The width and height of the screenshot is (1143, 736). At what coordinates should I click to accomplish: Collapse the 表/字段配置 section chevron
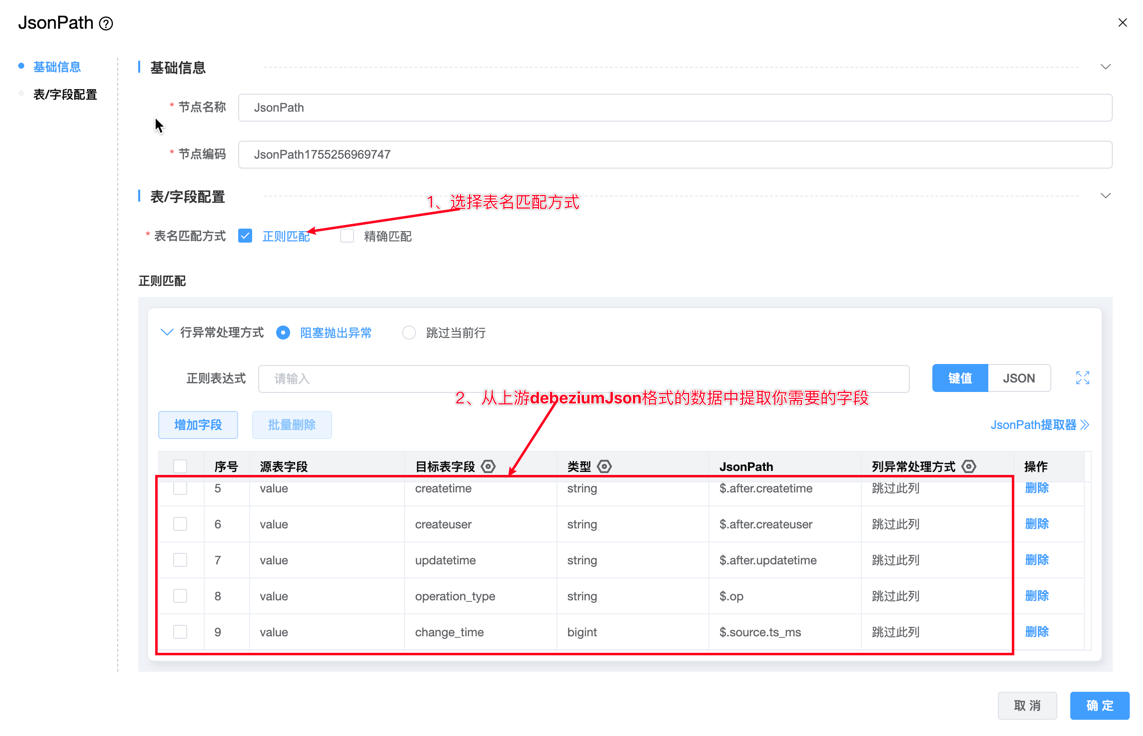[x=1105, y=196]
